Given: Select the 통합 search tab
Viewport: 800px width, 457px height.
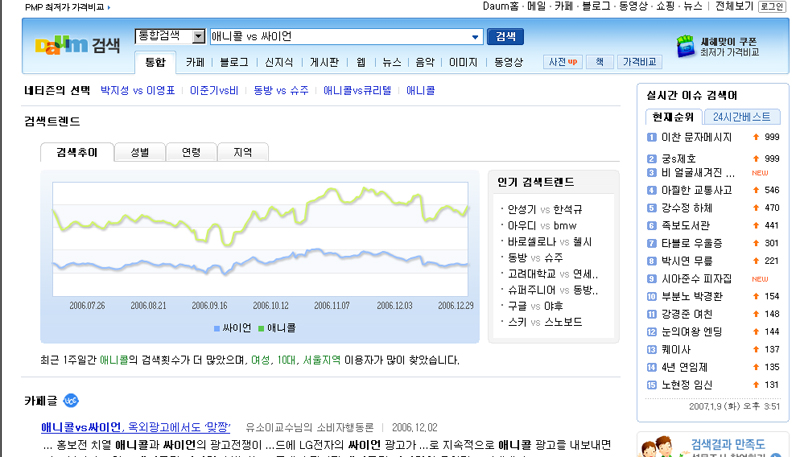Looking at the screenshot, I should pyautogui.click(x=155, y=62).
